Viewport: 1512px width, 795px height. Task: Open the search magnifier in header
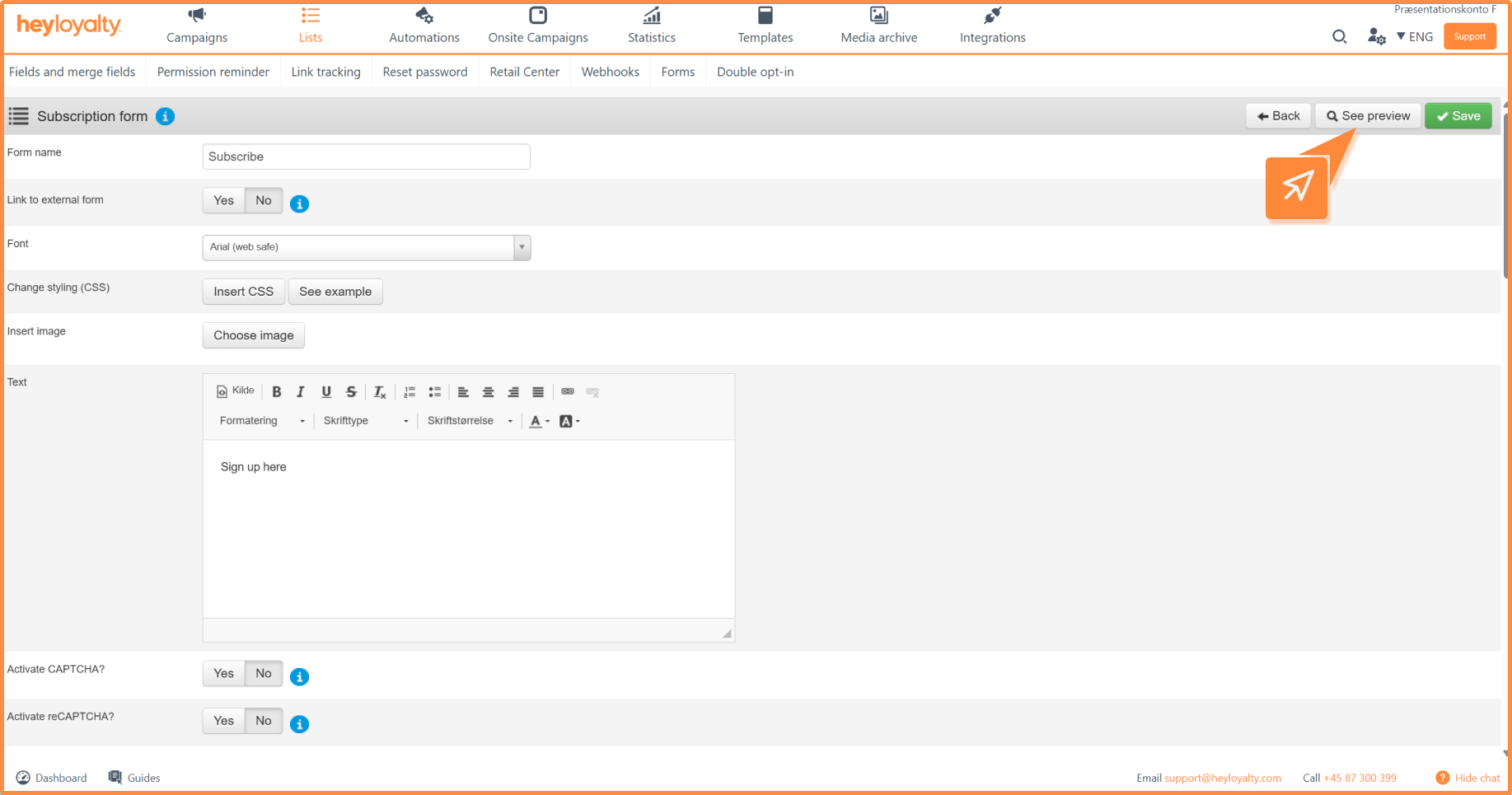click(1339, 36)
